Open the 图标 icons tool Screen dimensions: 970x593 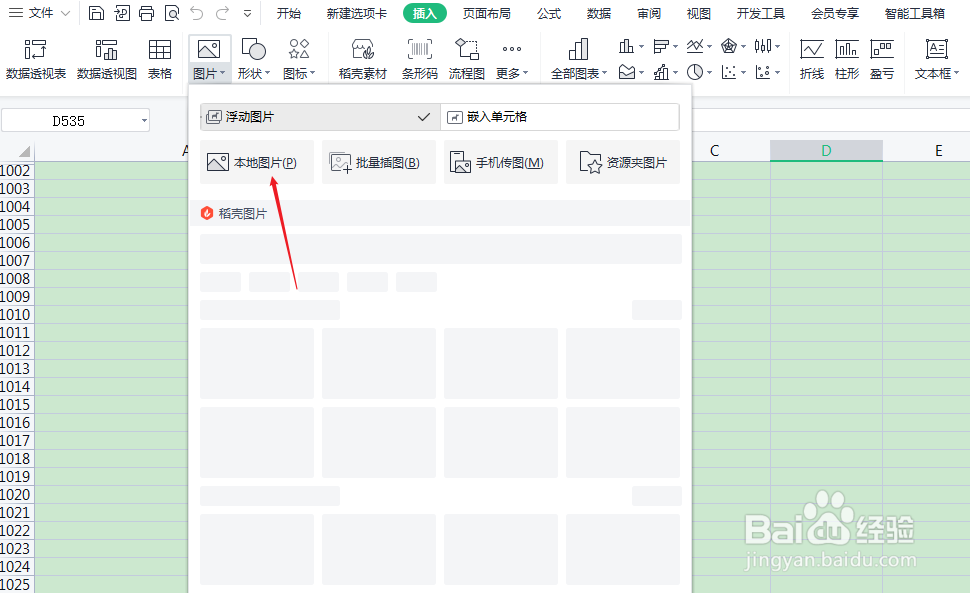pyautogui.click(x=299, y=59)
